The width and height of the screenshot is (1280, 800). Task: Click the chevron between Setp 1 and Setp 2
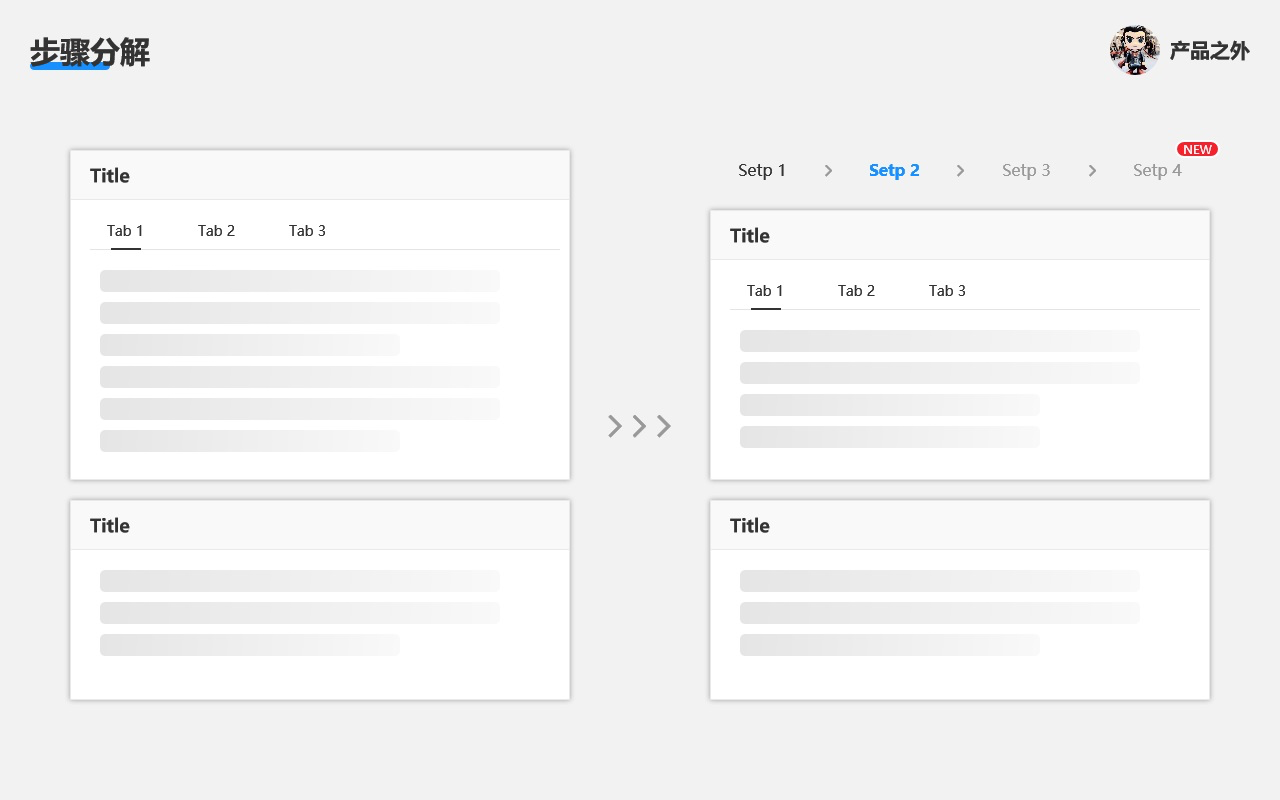coord(828,171)
